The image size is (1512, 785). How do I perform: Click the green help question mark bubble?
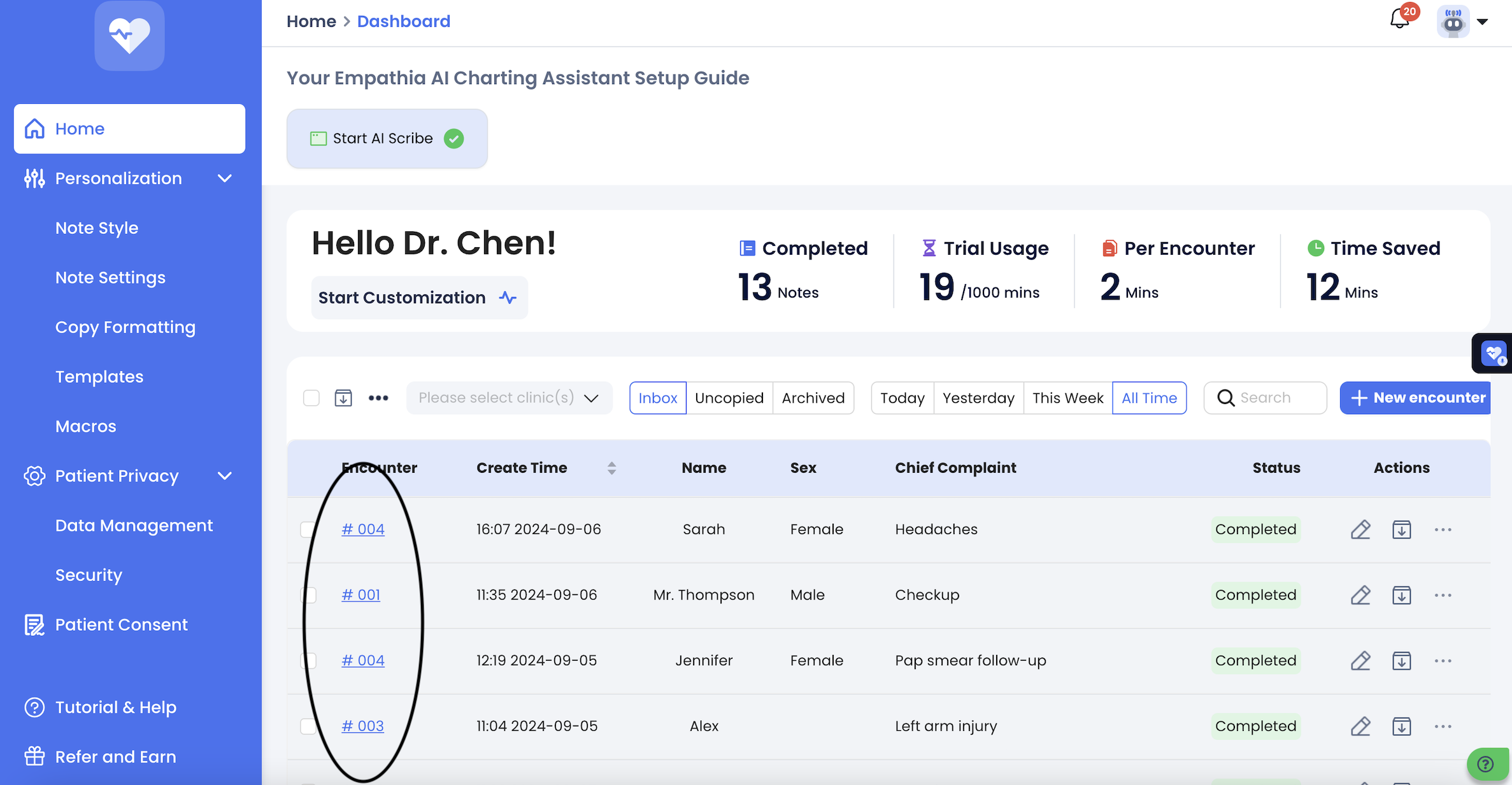click(x=1486, y=764)
